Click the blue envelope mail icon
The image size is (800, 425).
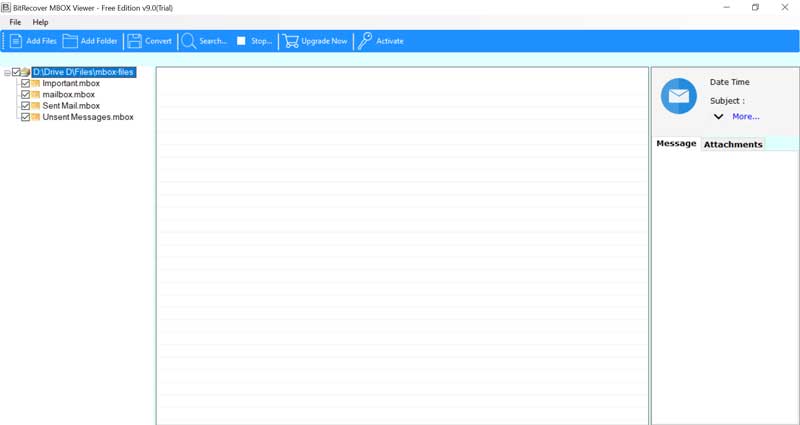coord(678,97)
